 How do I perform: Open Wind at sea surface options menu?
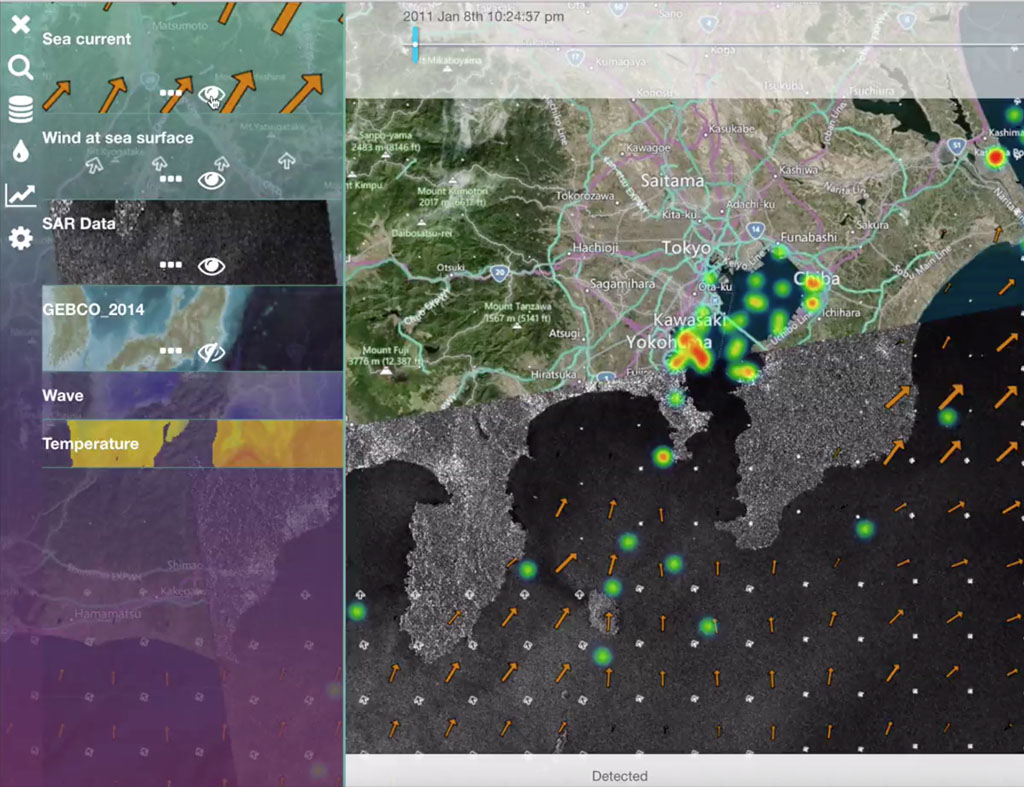coord(171,180)
